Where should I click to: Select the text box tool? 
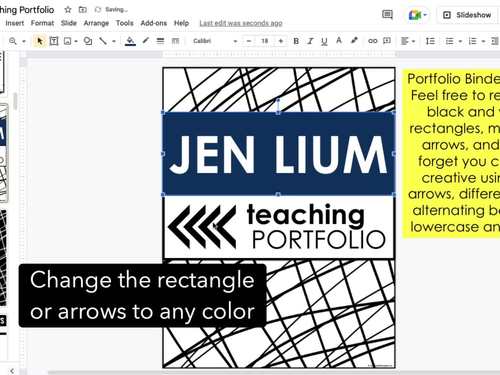point(54,41)
